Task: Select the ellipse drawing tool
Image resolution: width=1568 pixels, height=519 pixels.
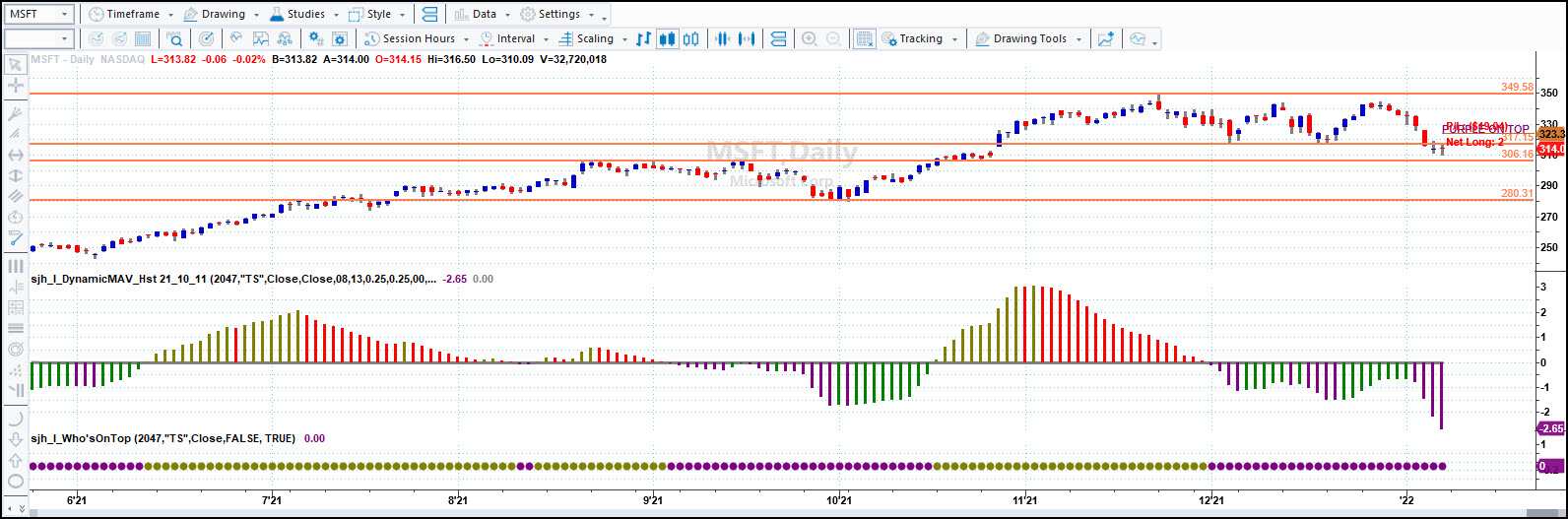Action: point(15,481)
